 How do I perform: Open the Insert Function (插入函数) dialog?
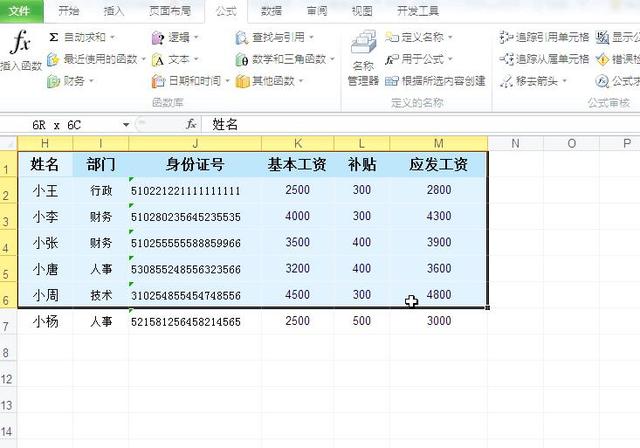pos(20,50)
